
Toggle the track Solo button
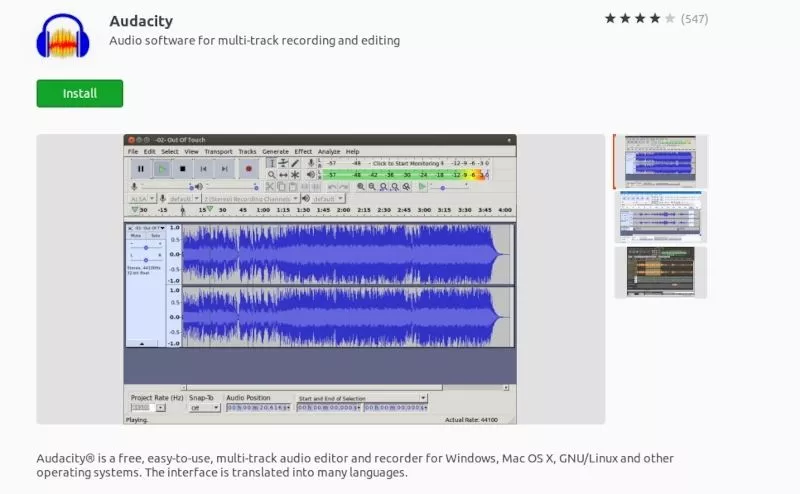point(155,236)
